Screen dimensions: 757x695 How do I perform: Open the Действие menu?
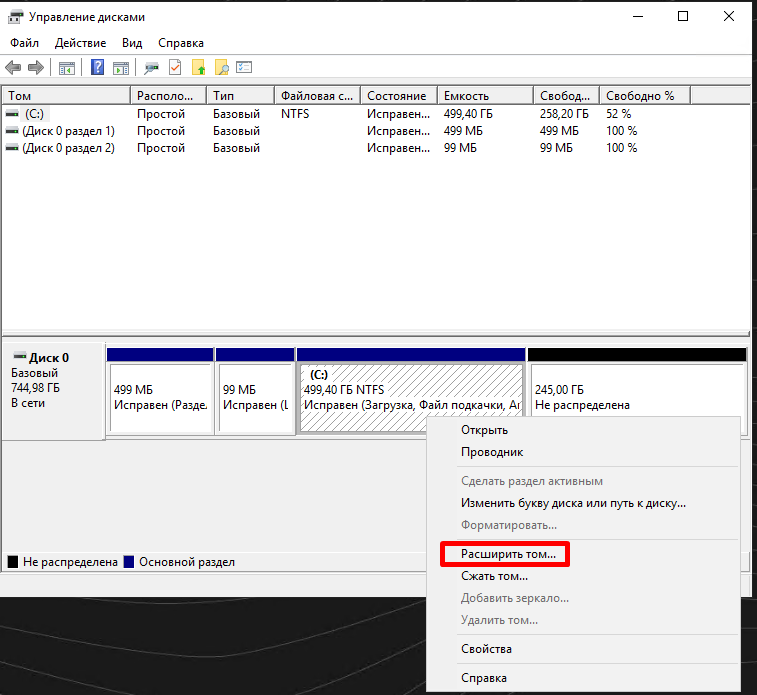click(x=80, y=43)
